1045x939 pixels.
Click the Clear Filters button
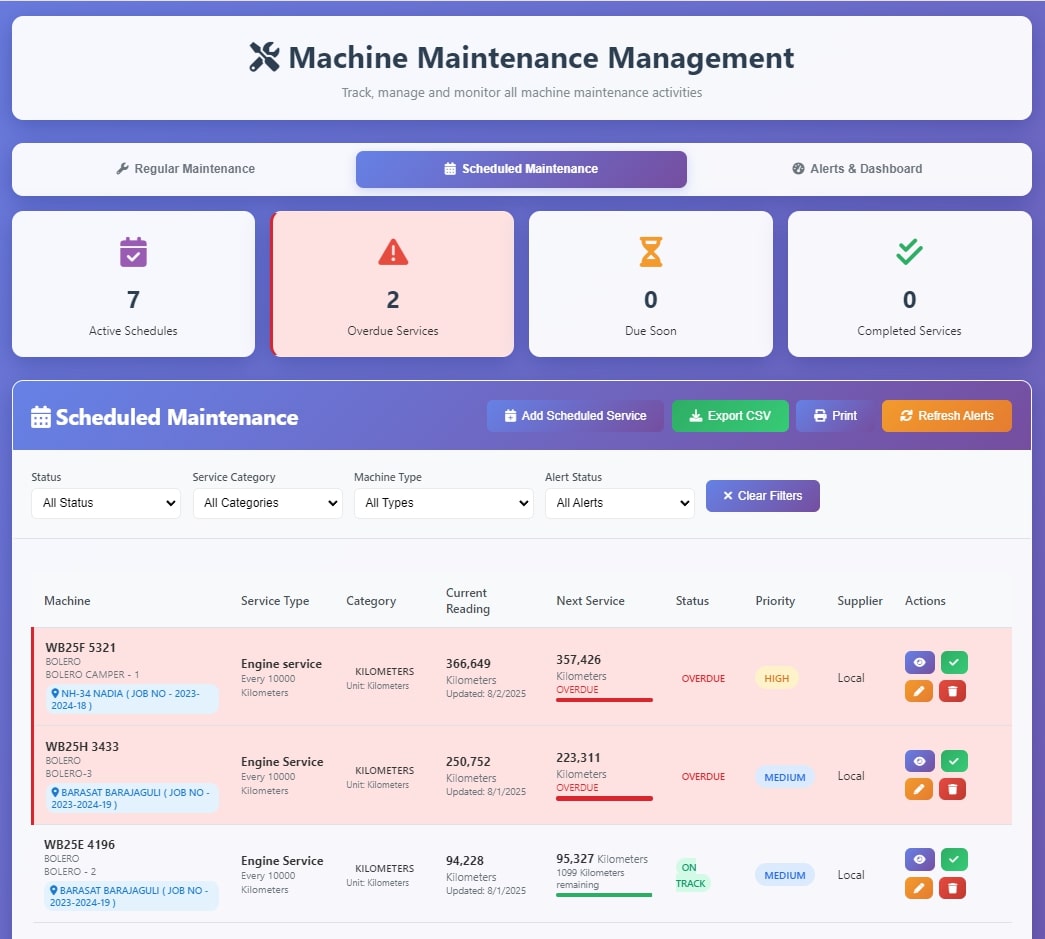click(x=762, y=495)
